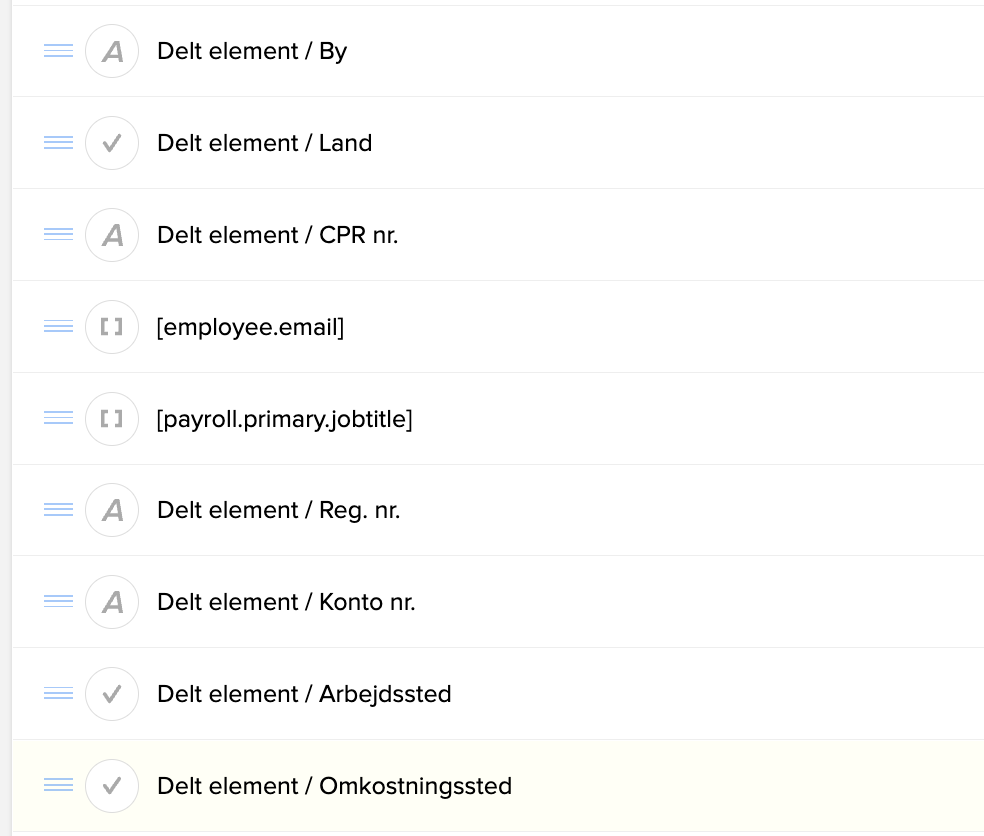Screen dimensions: 984x836
Task: Toggle selection of the Omkostningssted element
Action: tap(112, 786)
